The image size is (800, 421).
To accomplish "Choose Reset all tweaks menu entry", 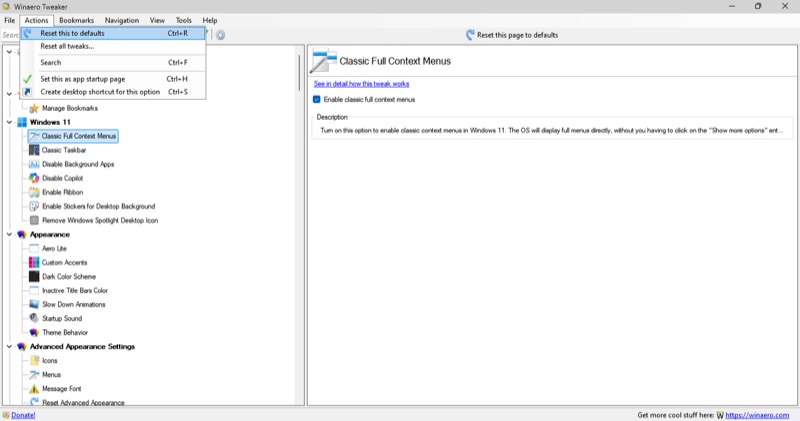I will pyautogui.click(x=113, y=46).
